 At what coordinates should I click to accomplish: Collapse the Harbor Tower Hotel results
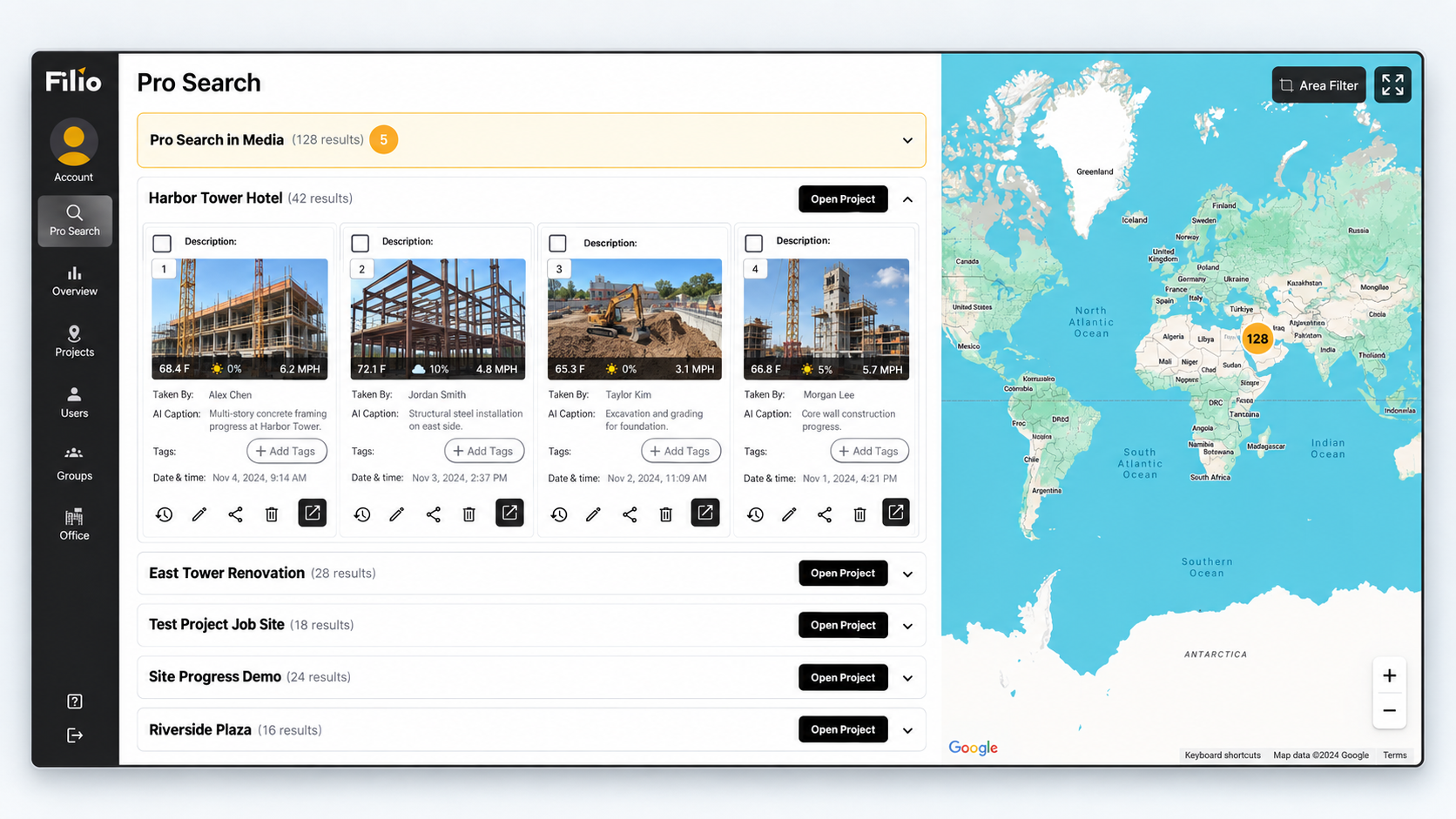click(x=907, y=199)
